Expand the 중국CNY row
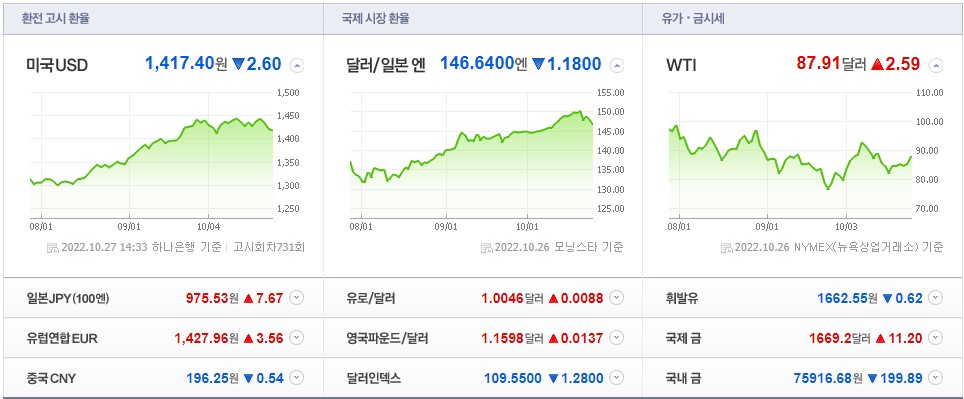 click(x=296, y=377)
